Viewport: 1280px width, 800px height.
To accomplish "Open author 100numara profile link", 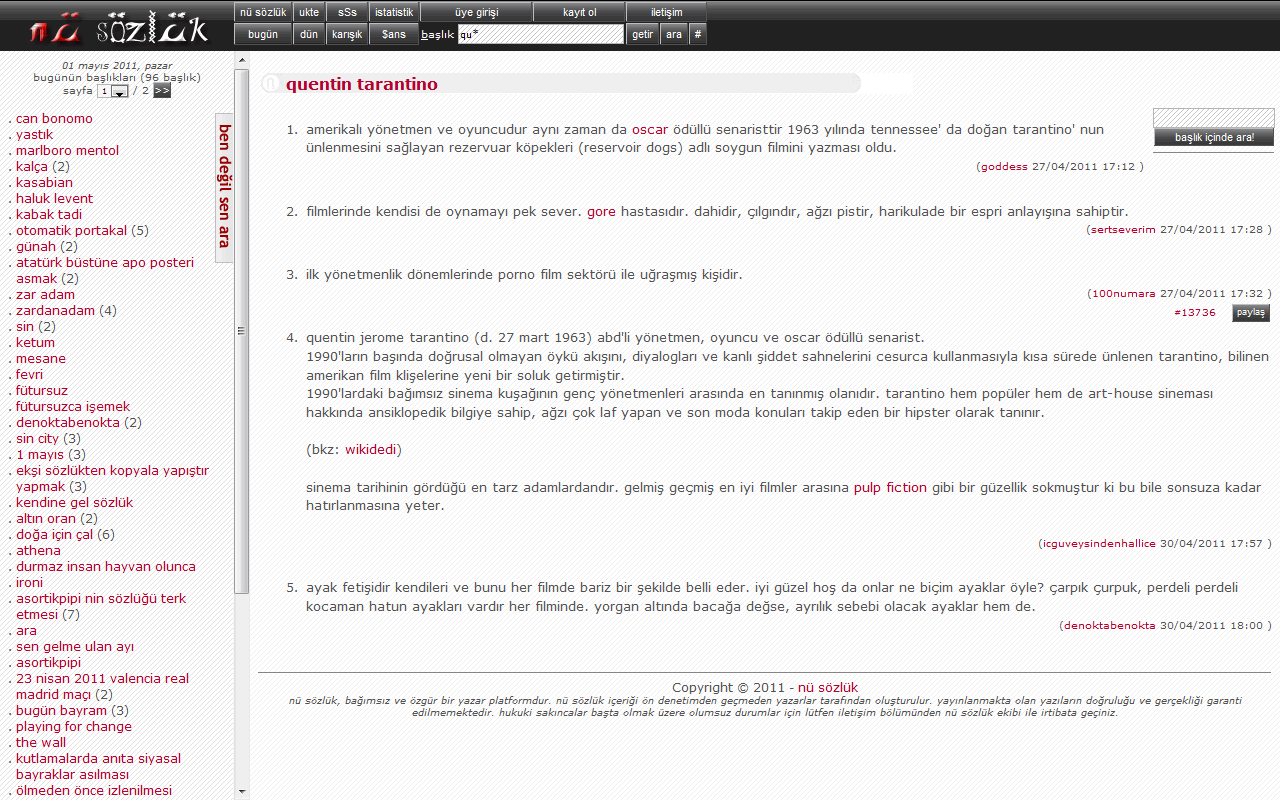I will pyautogui.click(x=1123, y=294).
